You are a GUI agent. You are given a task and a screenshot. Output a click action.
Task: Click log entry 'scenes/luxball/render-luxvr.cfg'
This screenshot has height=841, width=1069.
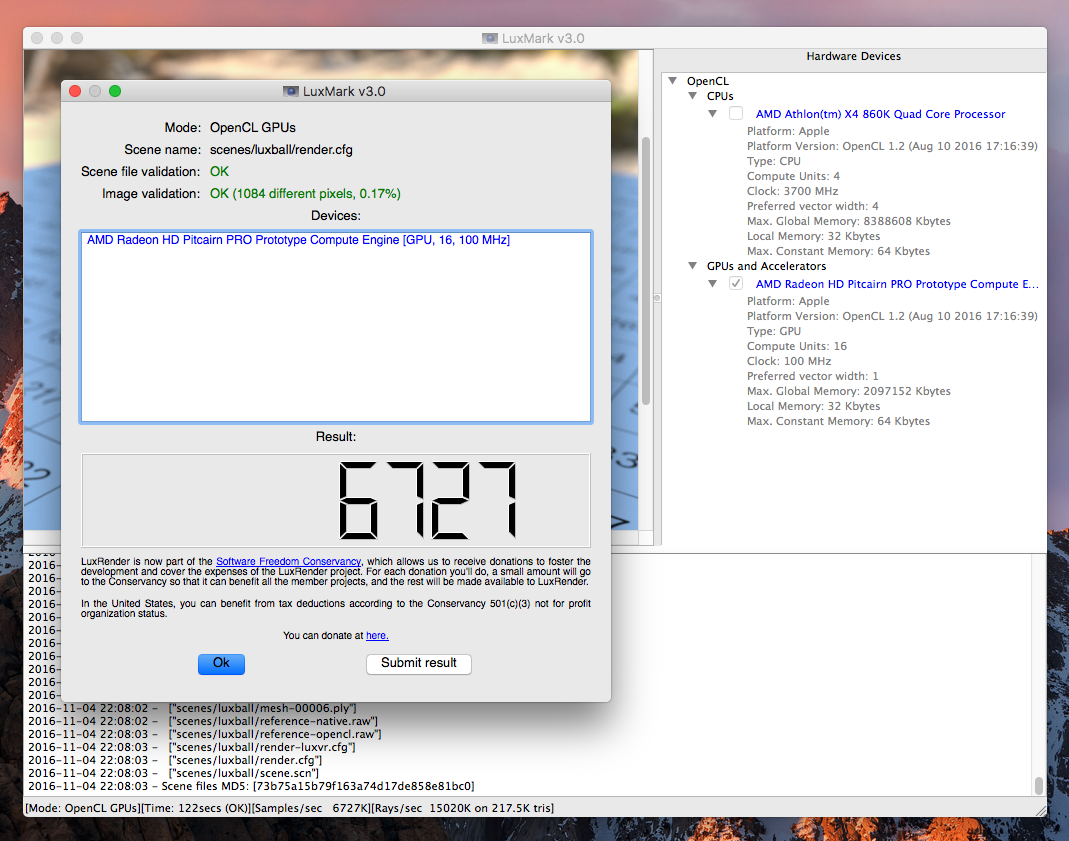pos(192,747)
